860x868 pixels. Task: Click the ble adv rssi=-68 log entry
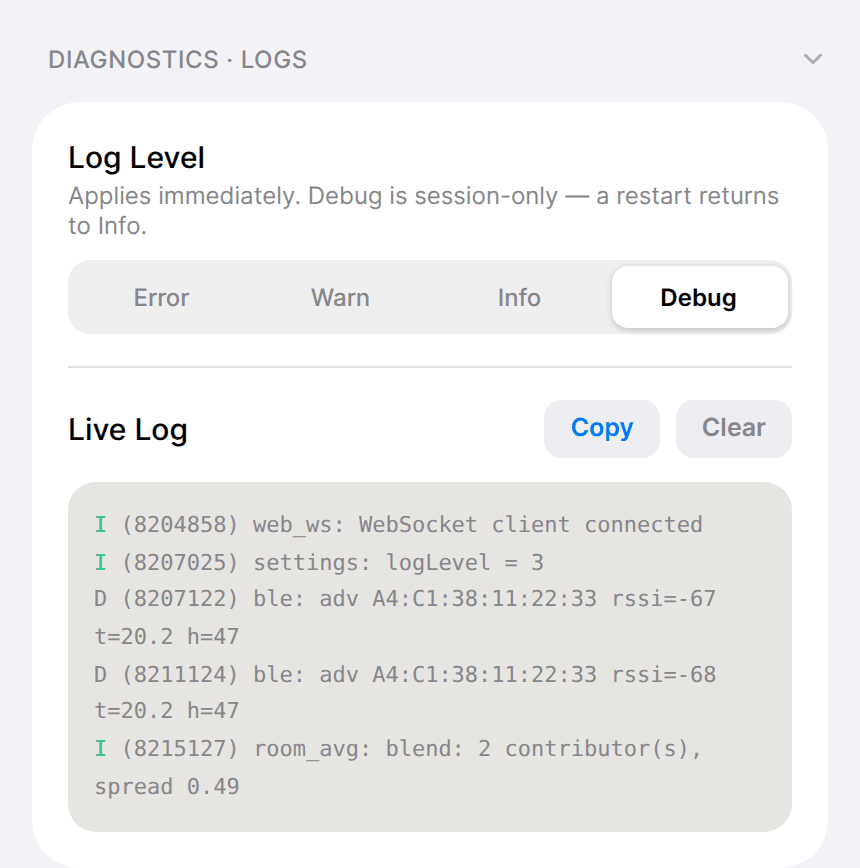click(405, 692)
